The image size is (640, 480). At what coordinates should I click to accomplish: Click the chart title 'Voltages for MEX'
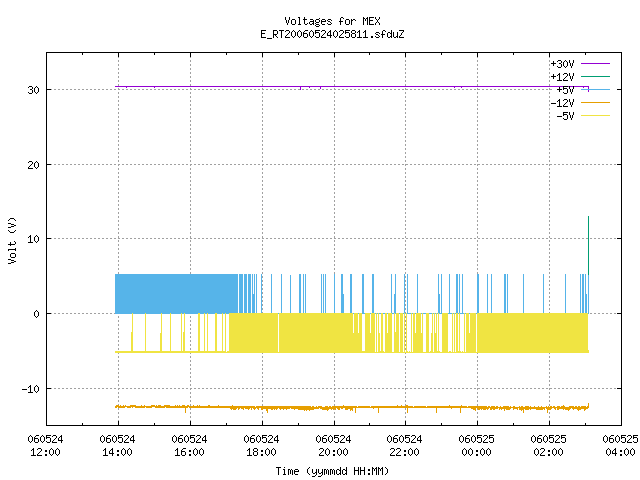tap(332, 21)
